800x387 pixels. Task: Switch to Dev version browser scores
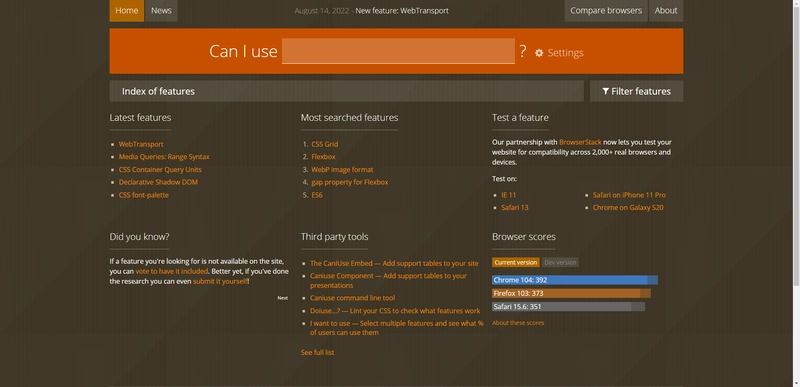[560, 263]
